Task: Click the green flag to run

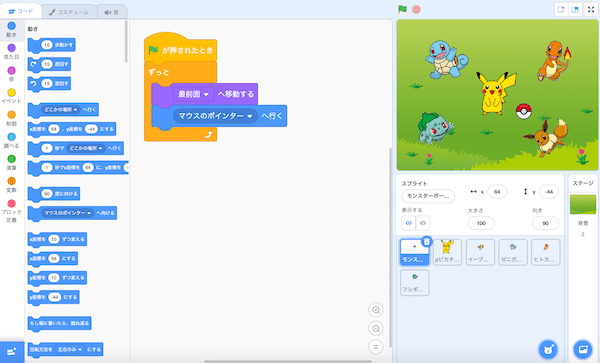Action: (402, 9)
